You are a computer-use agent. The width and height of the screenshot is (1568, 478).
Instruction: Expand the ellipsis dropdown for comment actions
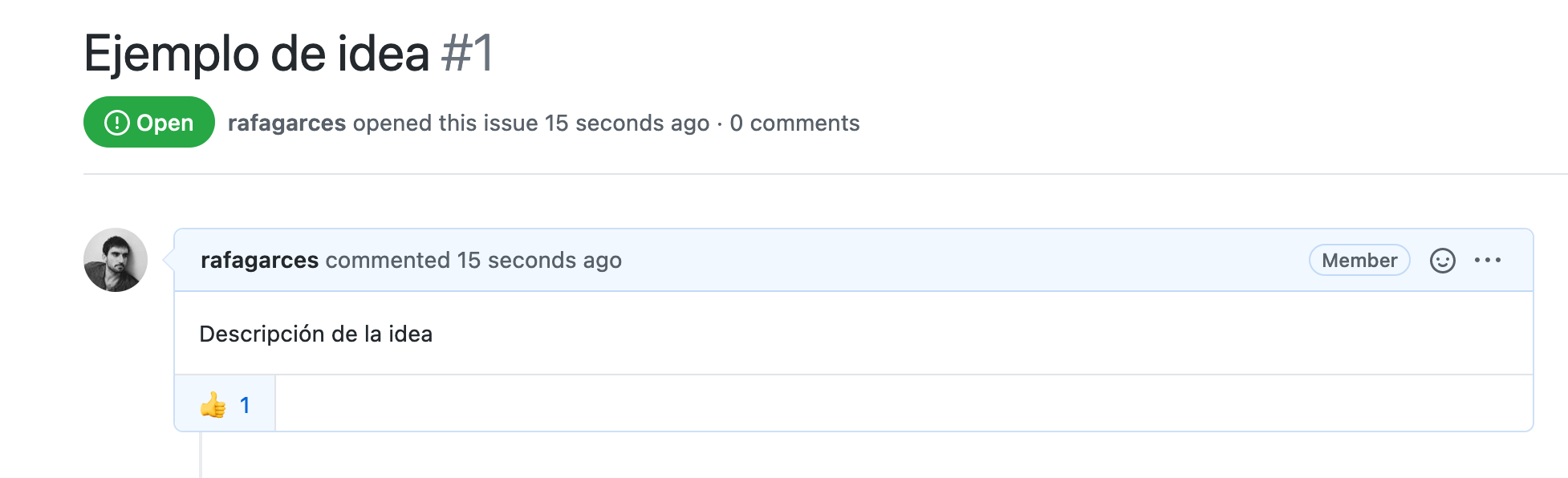coord(1489,260)
